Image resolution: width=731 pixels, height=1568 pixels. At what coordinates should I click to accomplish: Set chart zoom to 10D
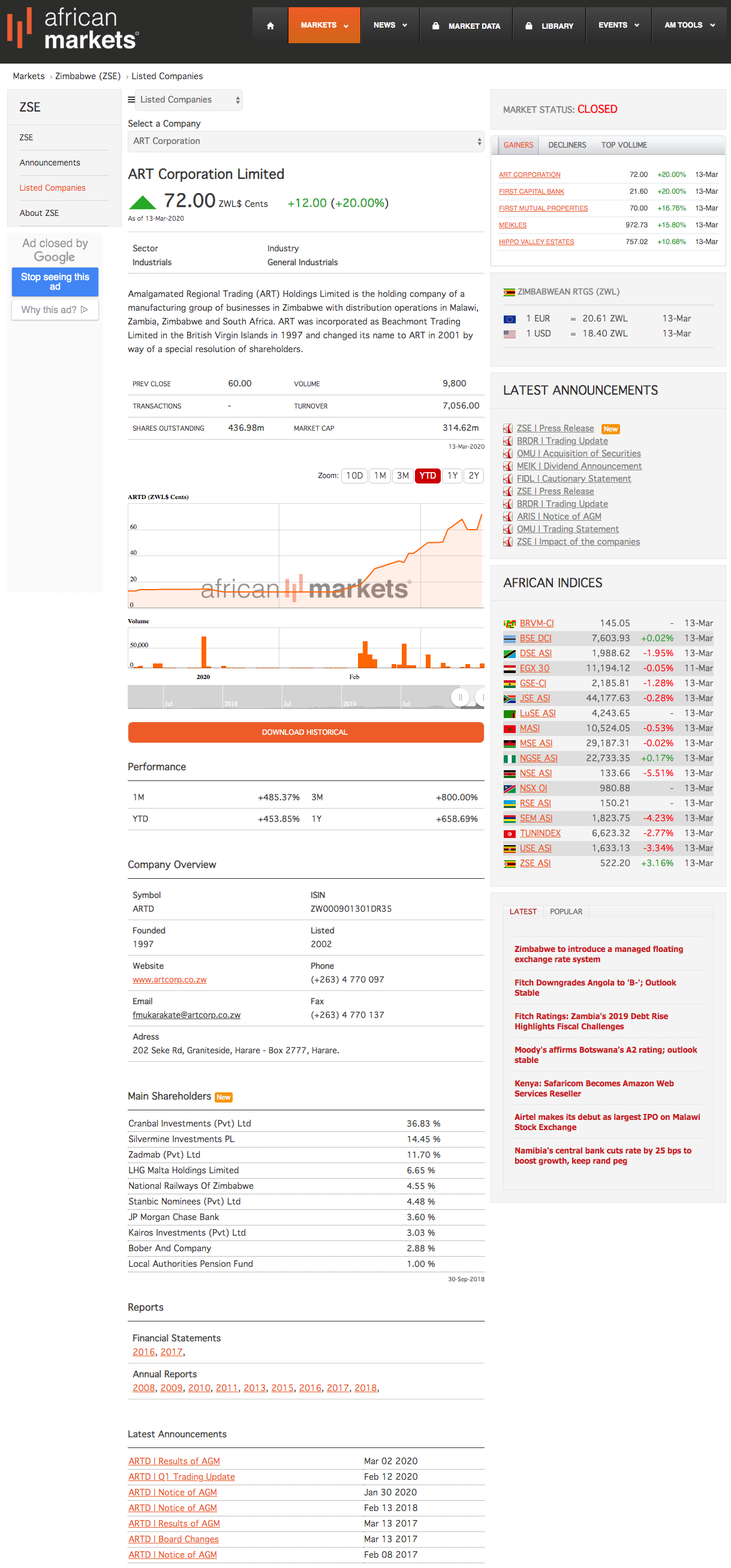[x=354, y=476]
